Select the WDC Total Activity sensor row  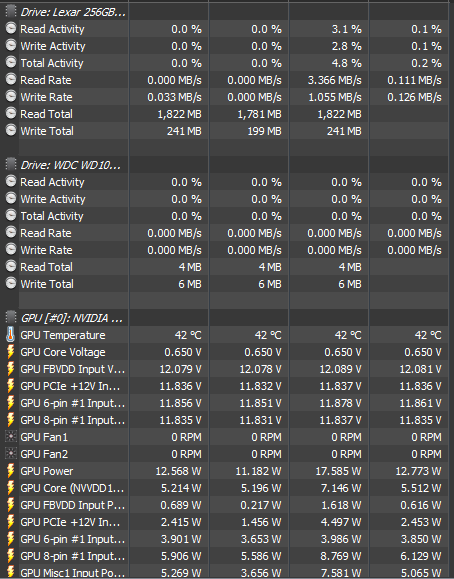coord(226,216)
